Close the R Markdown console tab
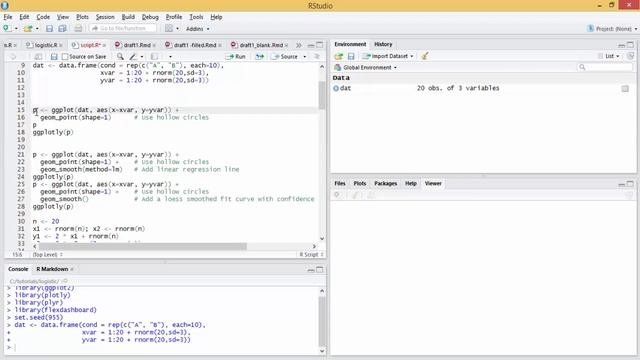The height and width of the screenshot is (360, 640). (x=72, y=269)
